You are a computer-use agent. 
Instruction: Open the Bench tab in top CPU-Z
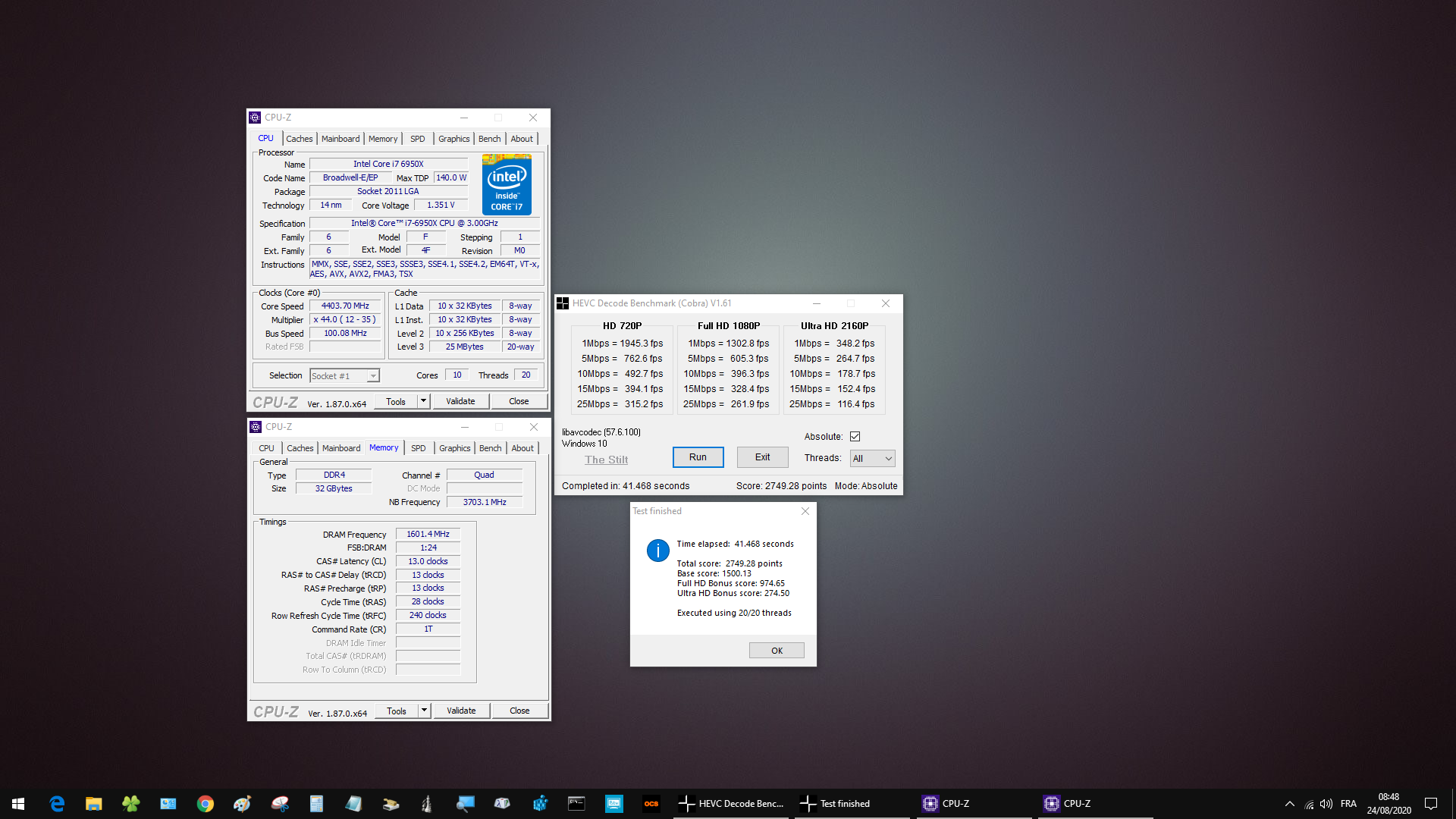[x=489, y=139]
